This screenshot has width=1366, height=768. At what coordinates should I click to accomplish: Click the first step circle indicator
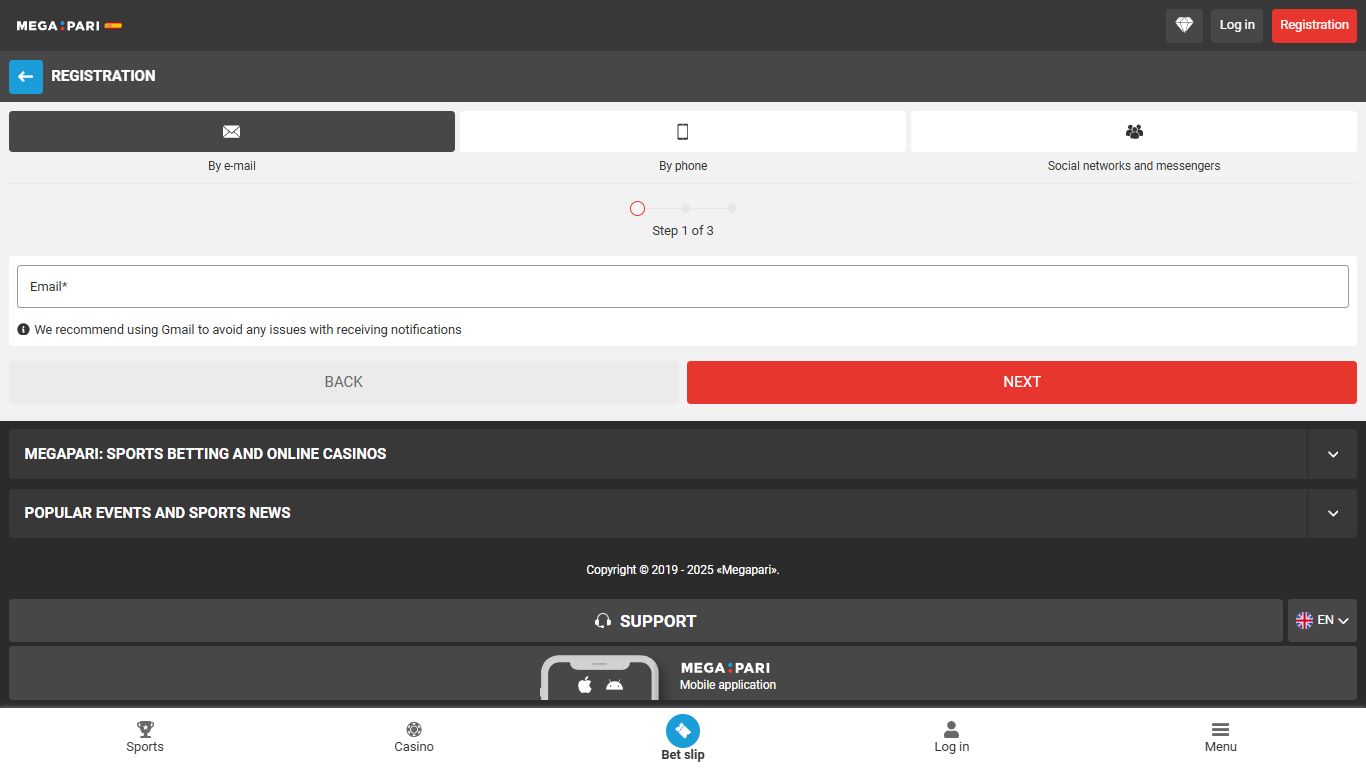[x=637, y=209]
